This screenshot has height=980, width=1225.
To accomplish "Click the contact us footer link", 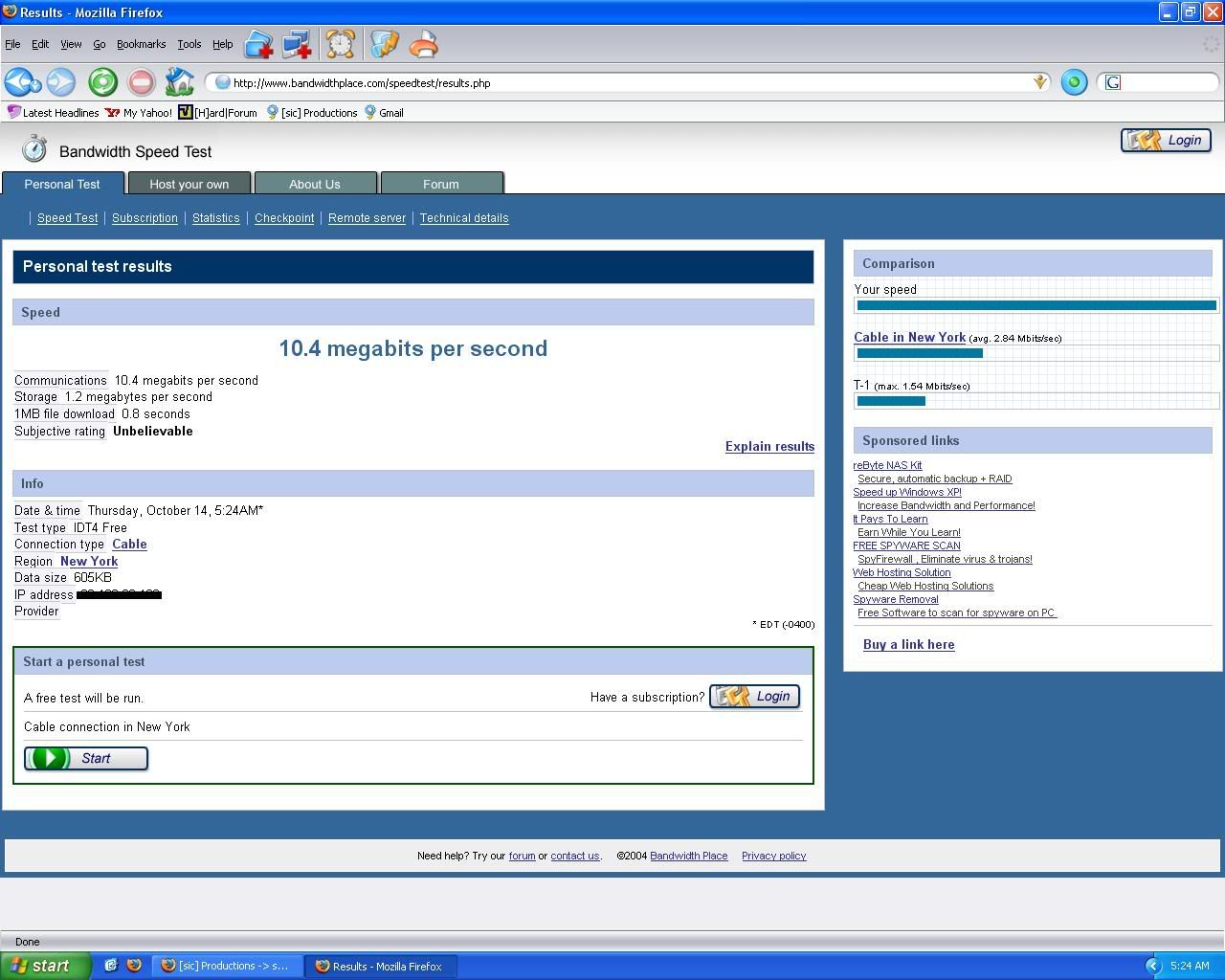I will coord(574,856).
